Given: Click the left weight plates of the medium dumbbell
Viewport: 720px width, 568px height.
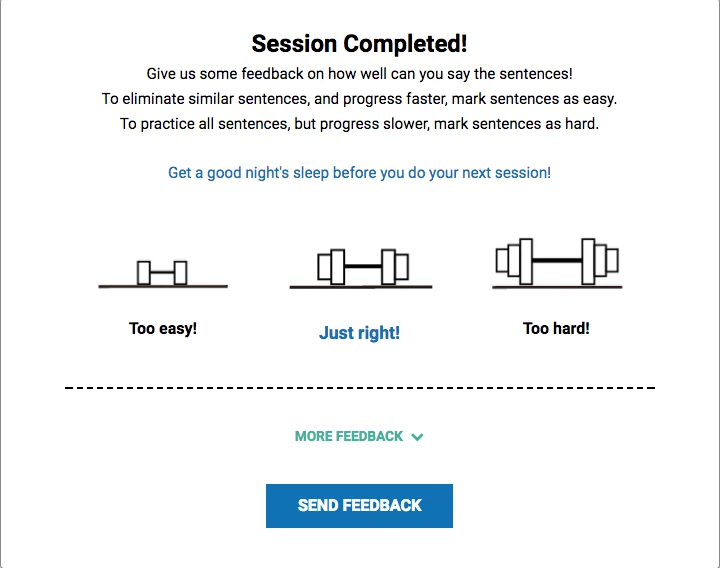Looking at the screenshot, I should click(331, 267).
